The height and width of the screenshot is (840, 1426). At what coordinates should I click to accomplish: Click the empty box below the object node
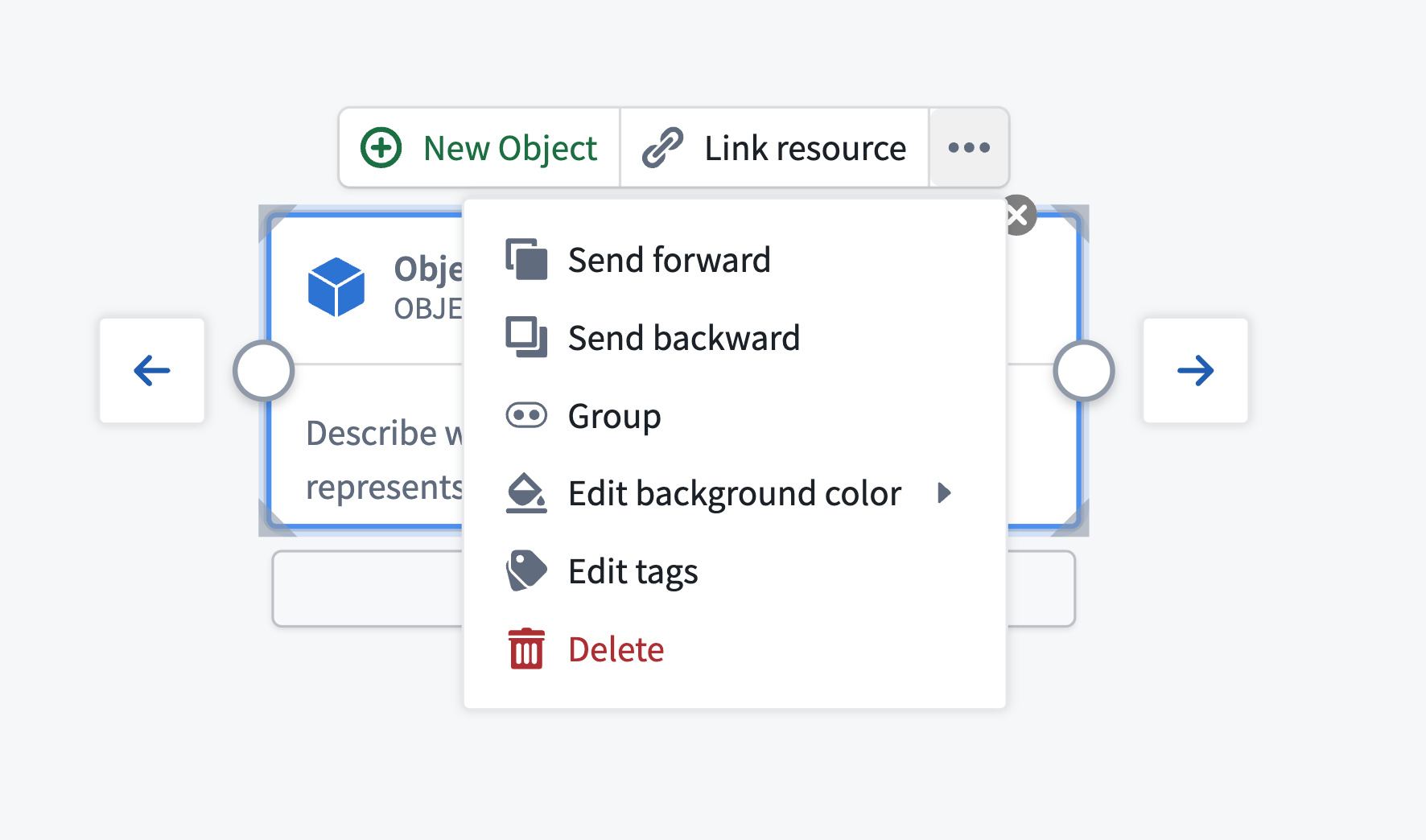click(368, 588)
